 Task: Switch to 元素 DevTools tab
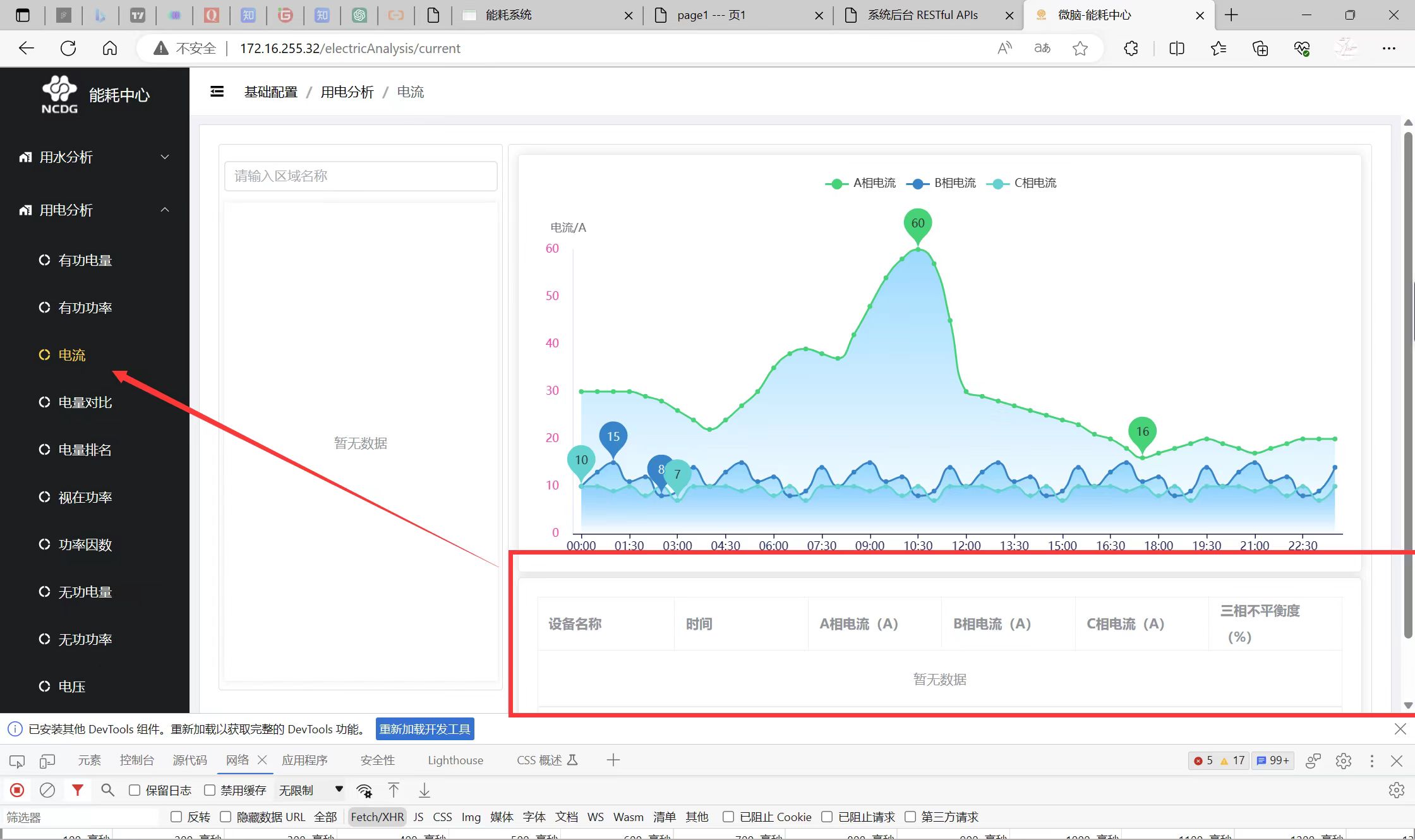tap(89, 760)
